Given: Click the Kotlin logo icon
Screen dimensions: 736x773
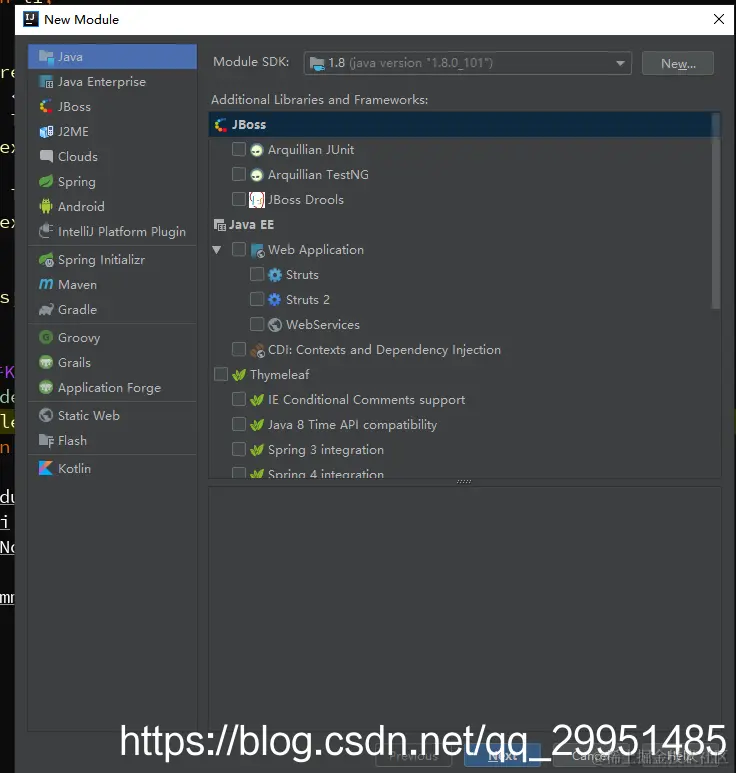Looking at the screenshot, I should pyautogui.click(x=46, y=468).
